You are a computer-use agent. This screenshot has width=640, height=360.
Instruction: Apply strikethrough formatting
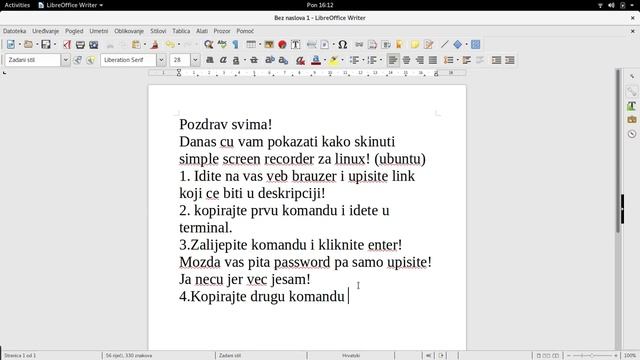pyautogui.click(x=254, y=60)
